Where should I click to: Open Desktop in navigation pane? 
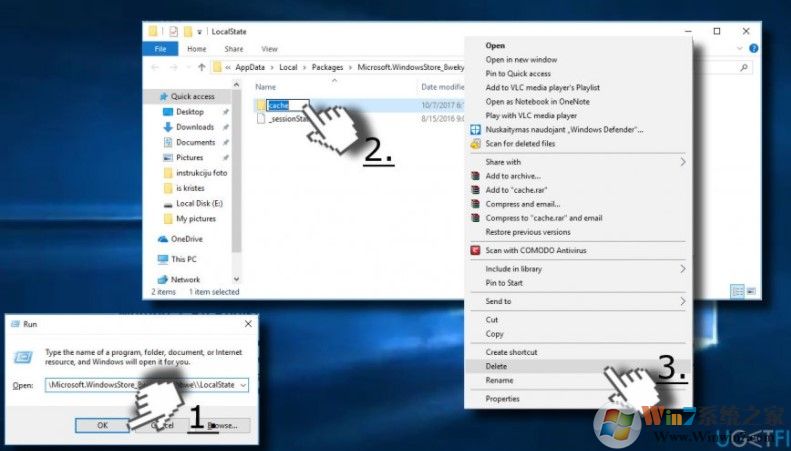point(190,111)
